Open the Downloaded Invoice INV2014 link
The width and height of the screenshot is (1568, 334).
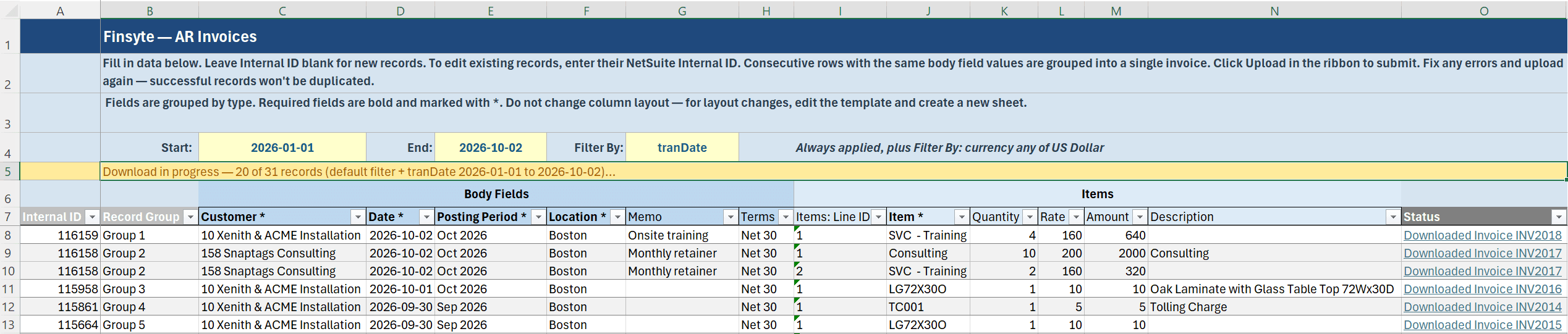click(x=1482, y=307)
